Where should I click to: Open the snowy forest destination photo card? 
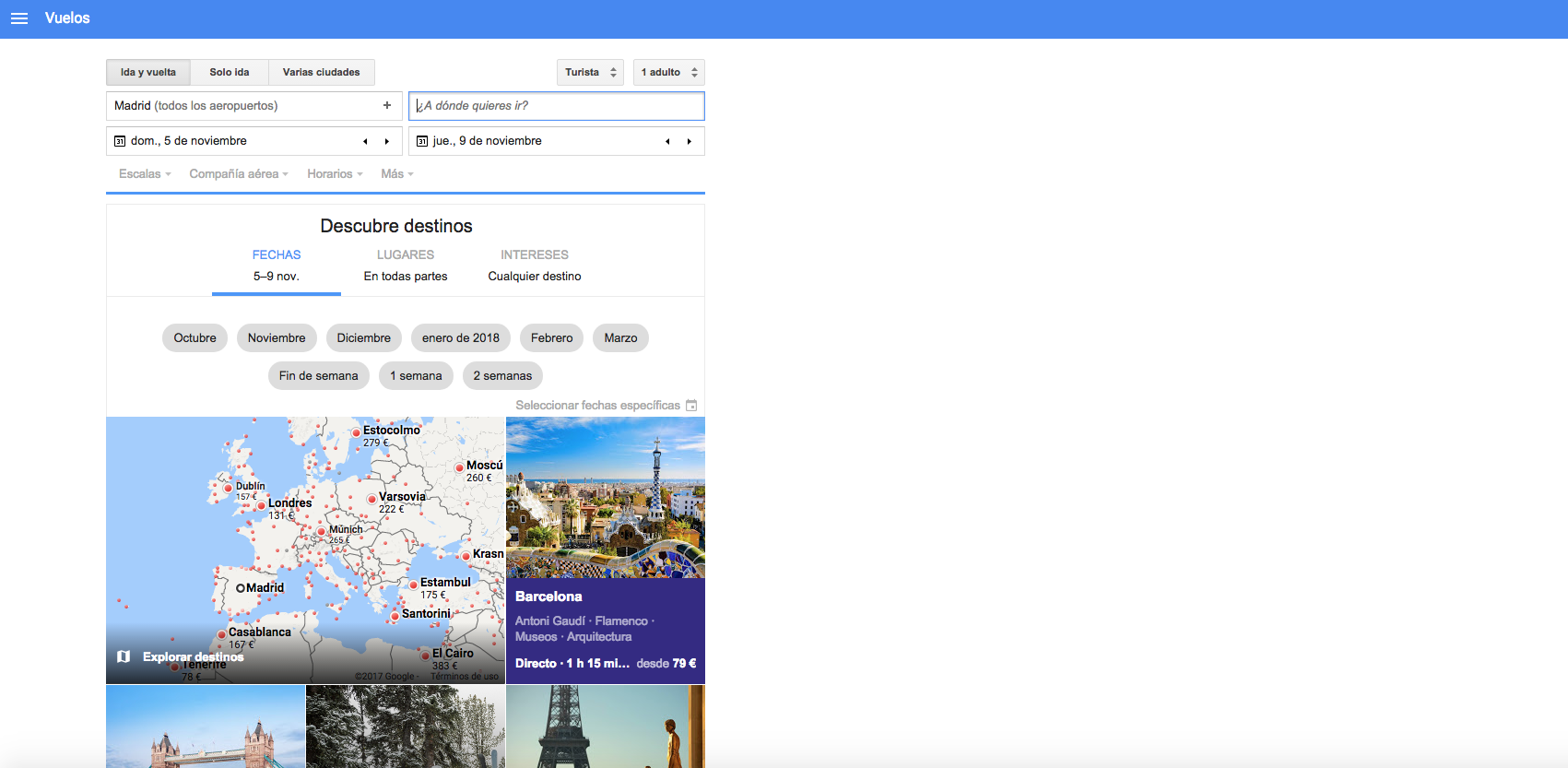click(406, 727)
